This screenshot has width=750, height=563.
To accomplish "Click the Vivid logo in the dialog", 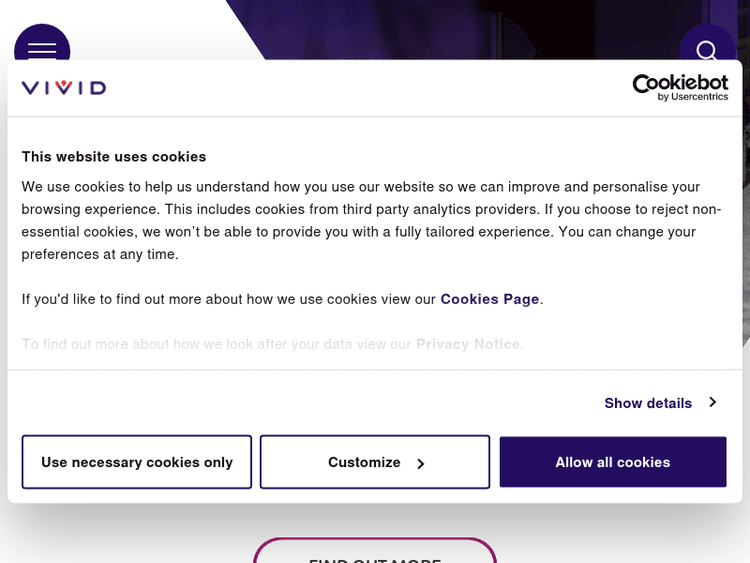I will [64, 88].
